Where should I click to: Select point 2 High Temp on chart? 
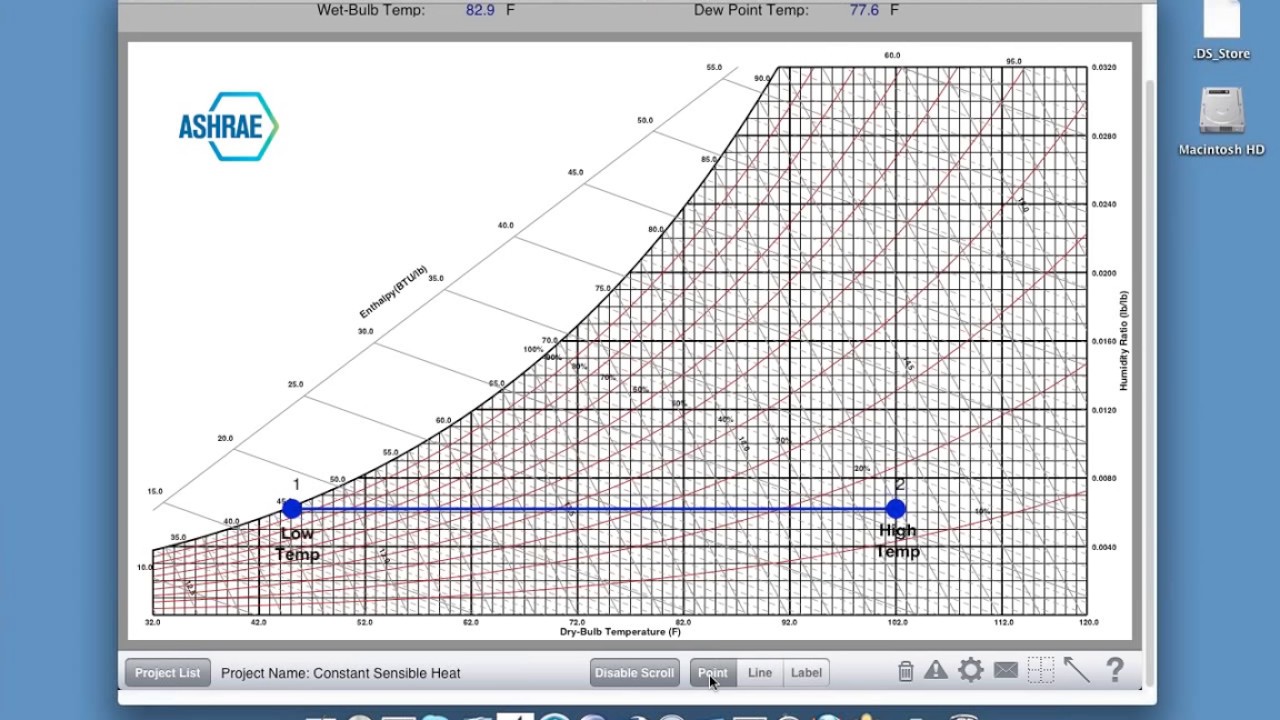896,509
